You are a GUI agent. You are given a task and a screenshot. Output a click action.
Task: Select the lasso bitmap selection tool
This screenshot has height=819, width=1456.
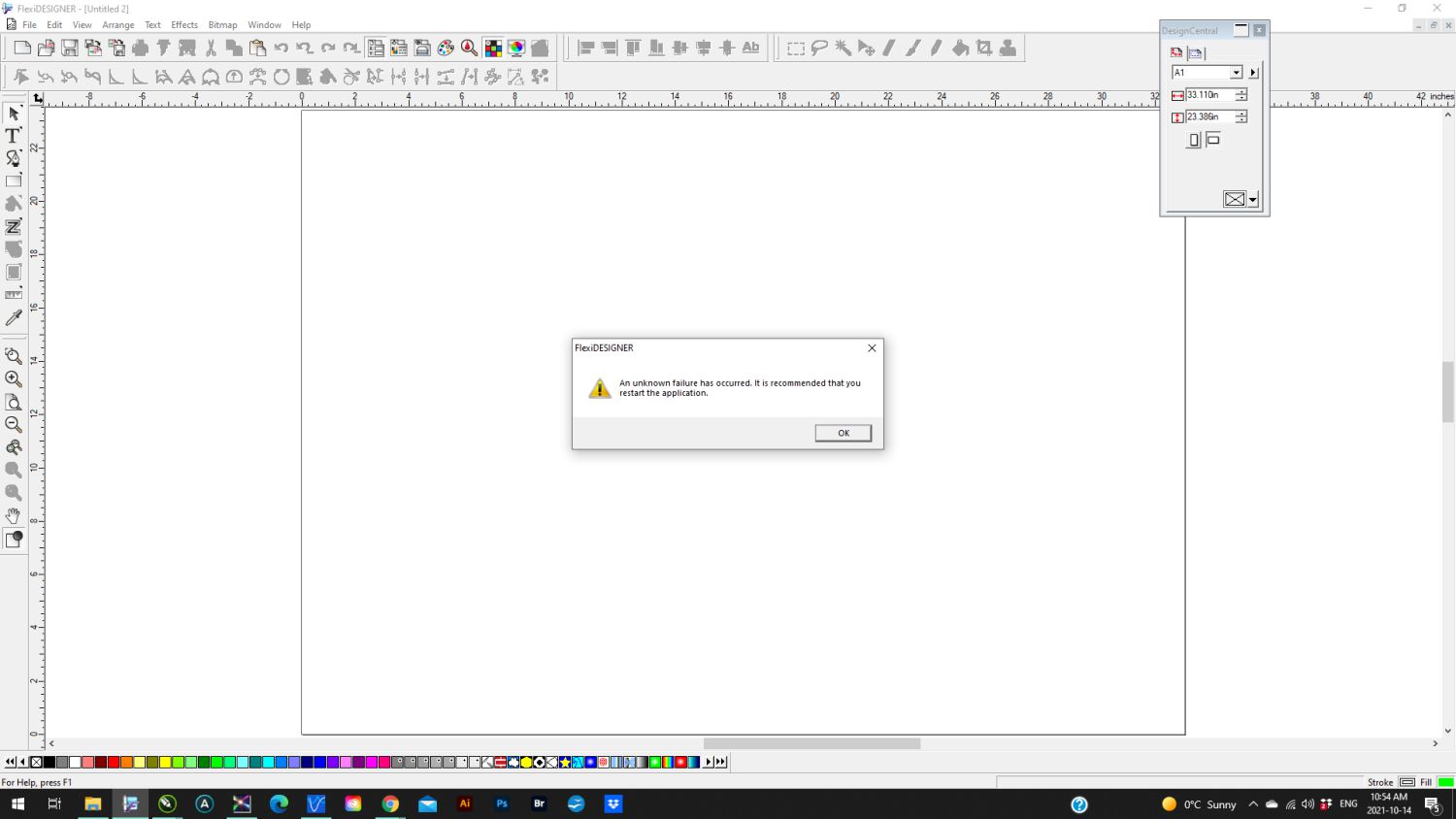coord(819,48)
